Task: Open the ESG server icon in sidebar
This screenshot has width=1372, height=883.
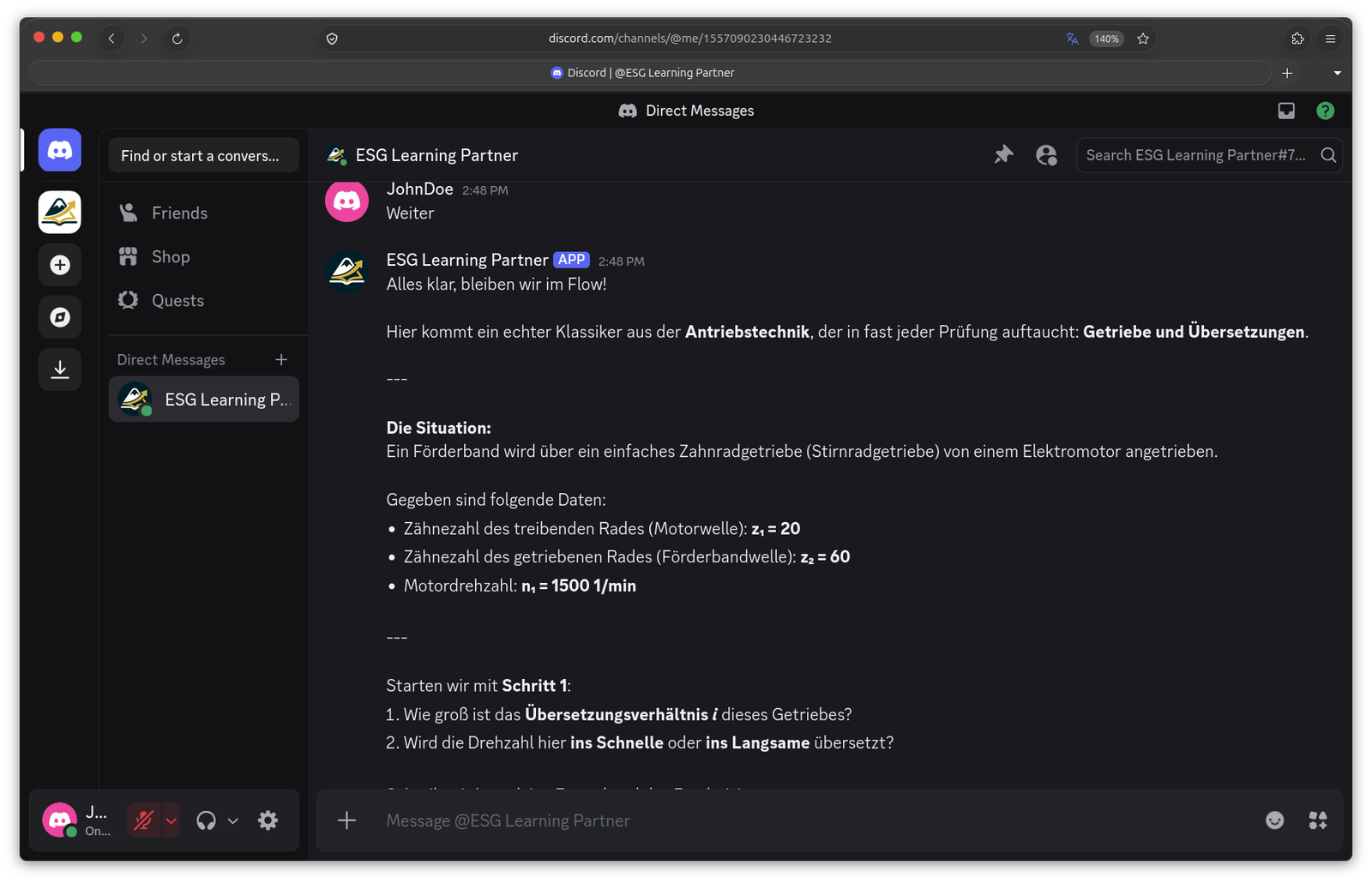Action: coord(59,212)
